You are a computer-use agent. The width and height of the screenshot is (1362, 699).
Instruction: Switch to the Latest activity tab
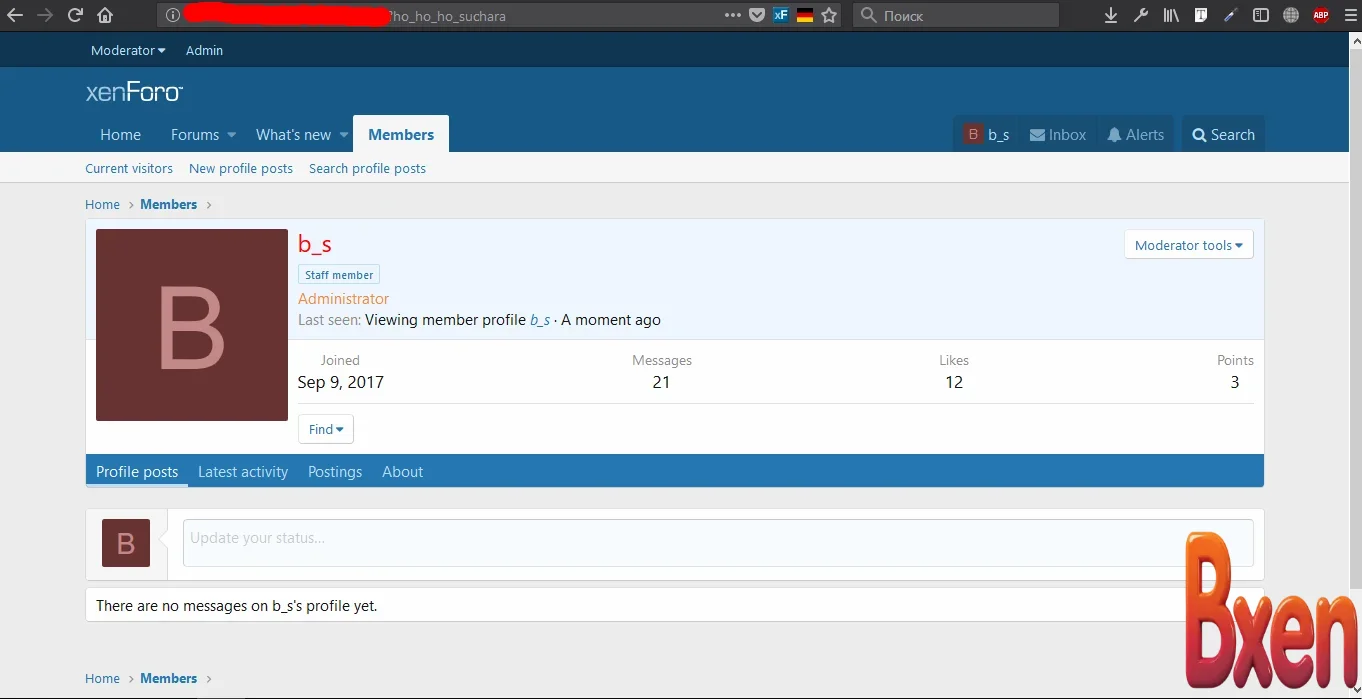pos(243,472)
